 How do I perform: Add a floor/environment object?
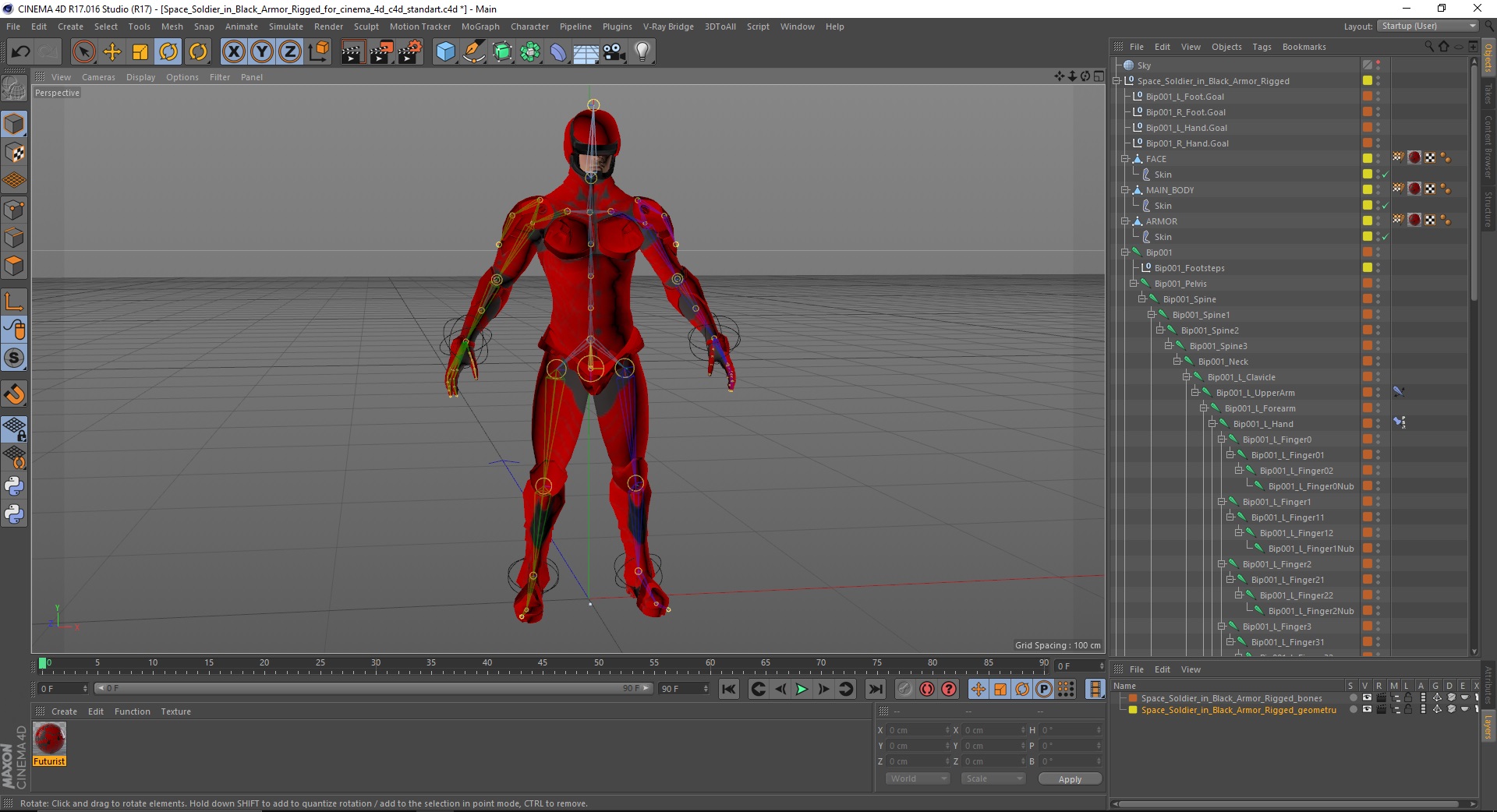click(586, 52)
